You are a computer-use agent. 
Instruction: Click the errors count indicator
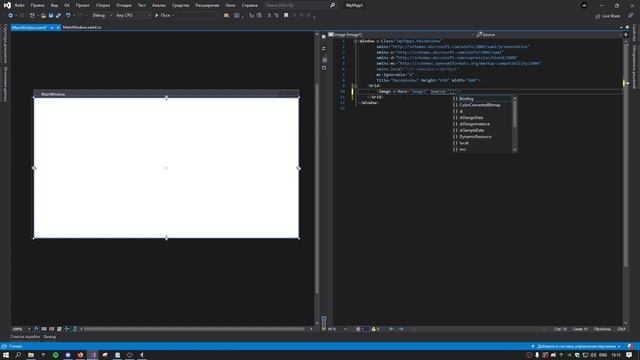point(361,329)
